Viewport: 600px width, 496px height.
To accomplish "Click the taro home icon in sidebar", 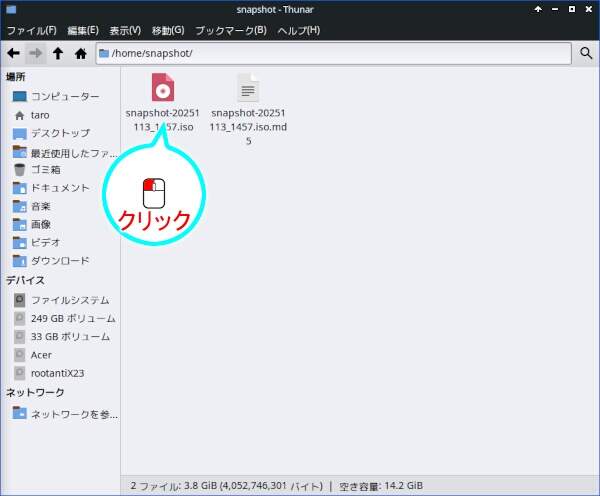I will point(20,115).
